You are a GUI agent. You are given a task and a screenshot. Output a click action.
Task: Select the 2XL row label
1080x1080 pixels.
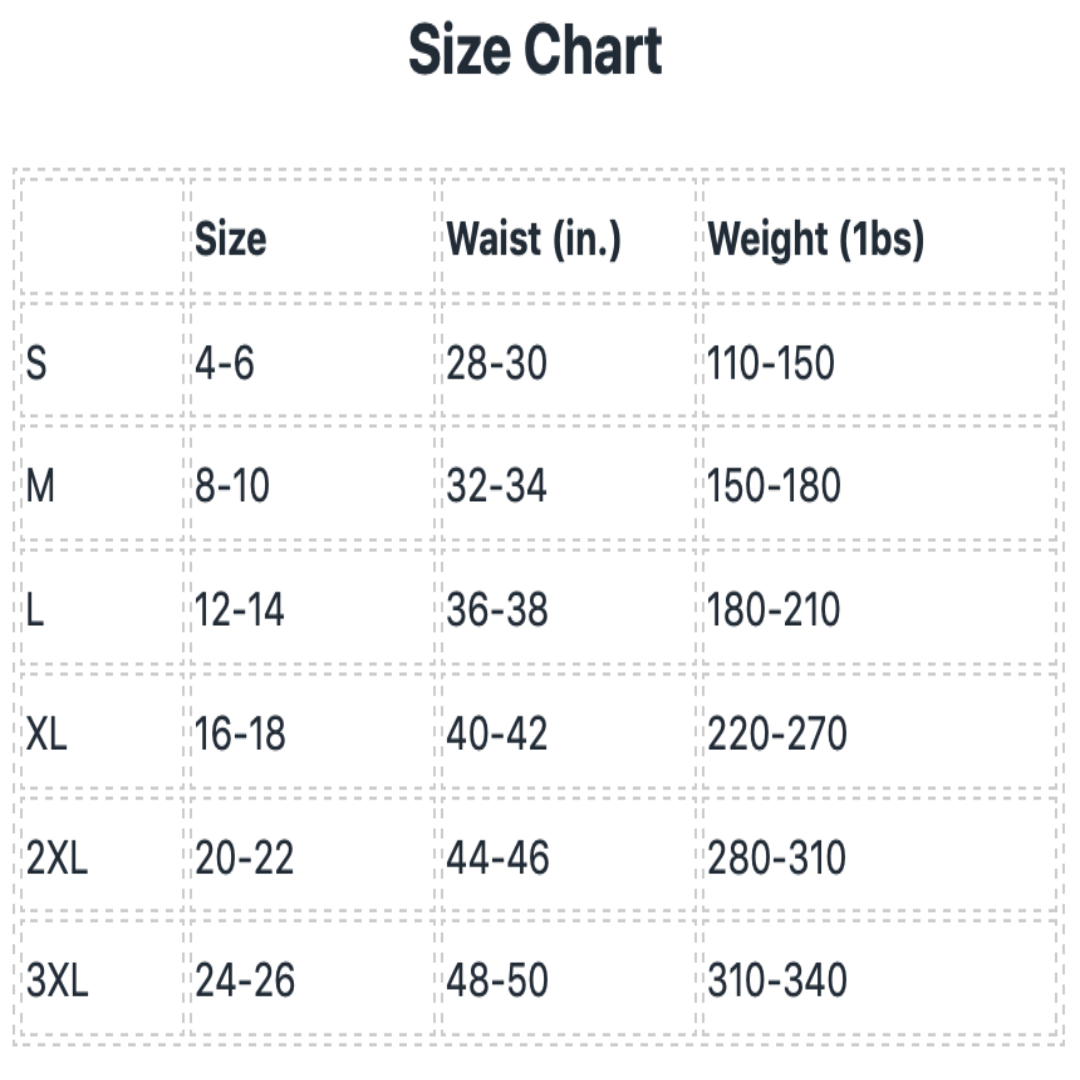[x=57, y=859]
